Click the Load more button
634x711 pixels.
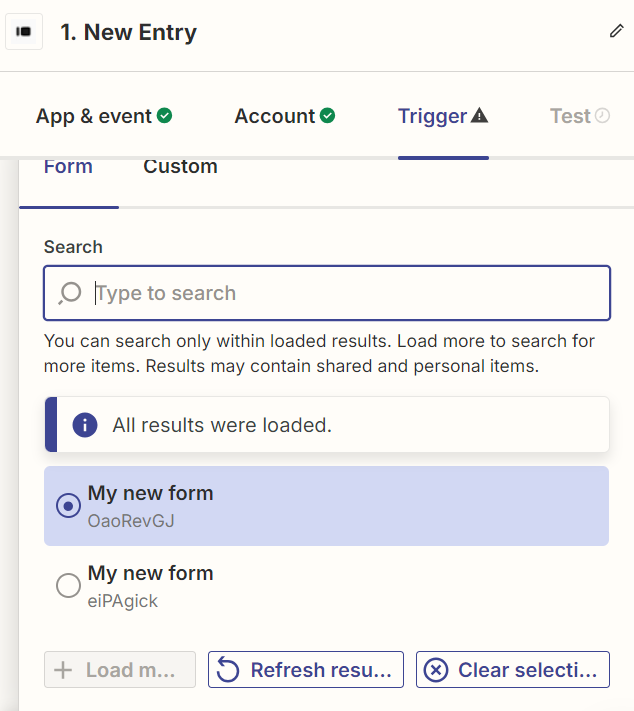pyautogui.click(x=120, y=670)
